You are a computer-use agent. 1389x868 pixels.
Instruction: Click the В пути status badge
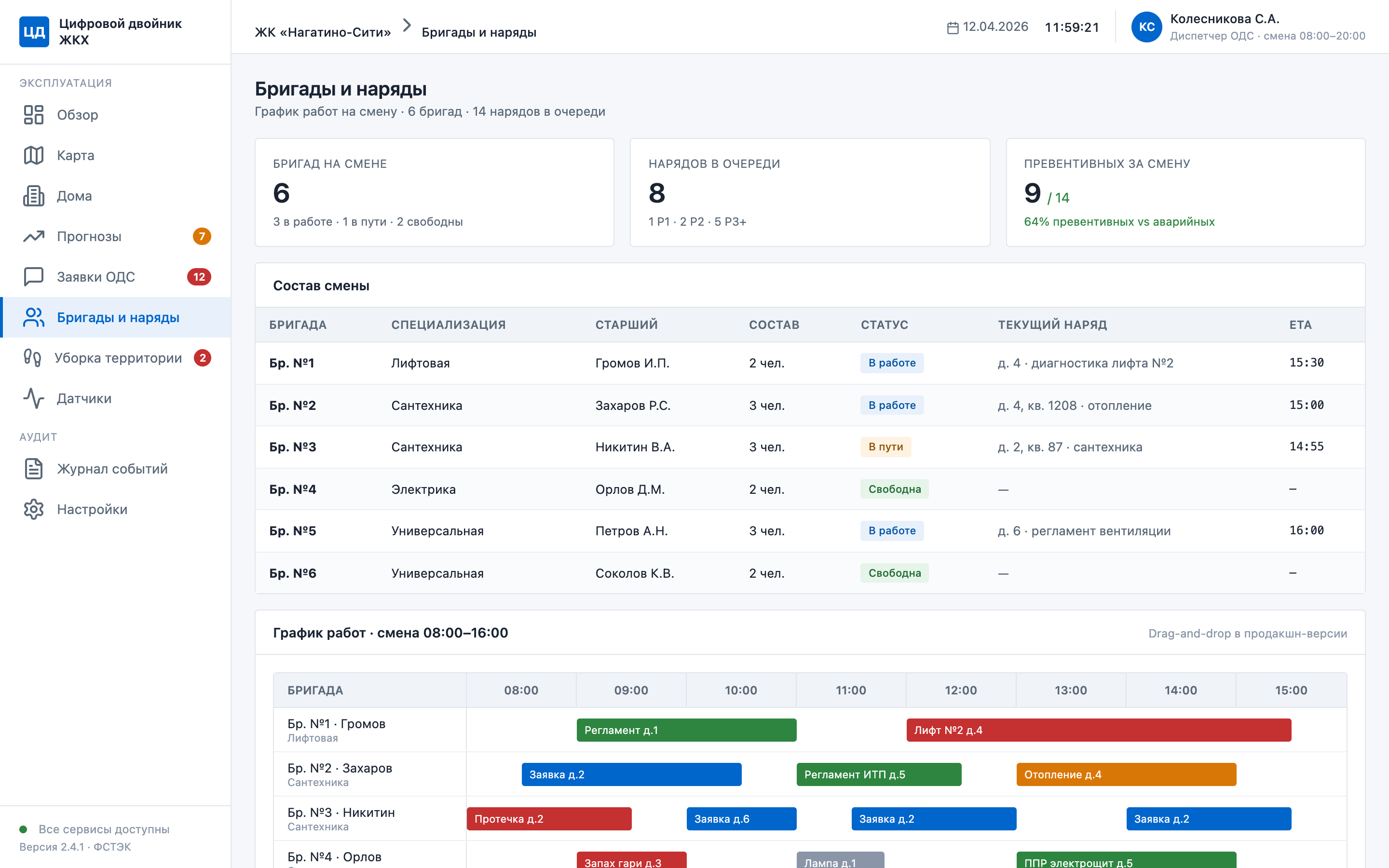click(885, 447)
